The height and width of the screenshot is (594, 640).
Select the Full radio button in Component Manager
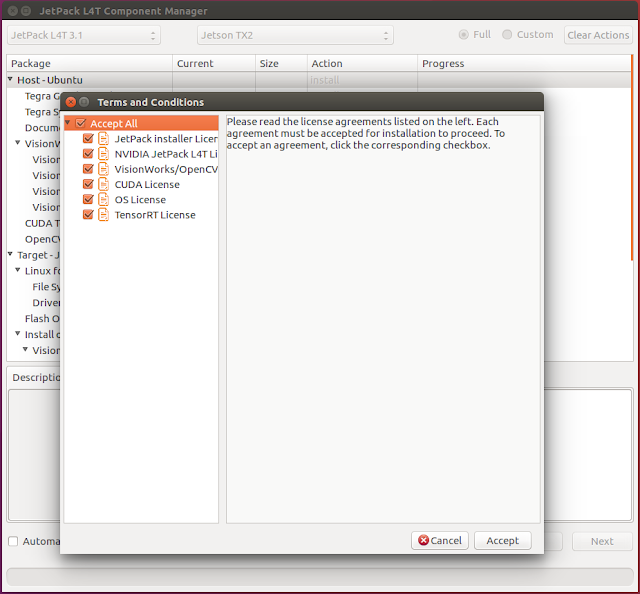point(463,35)
